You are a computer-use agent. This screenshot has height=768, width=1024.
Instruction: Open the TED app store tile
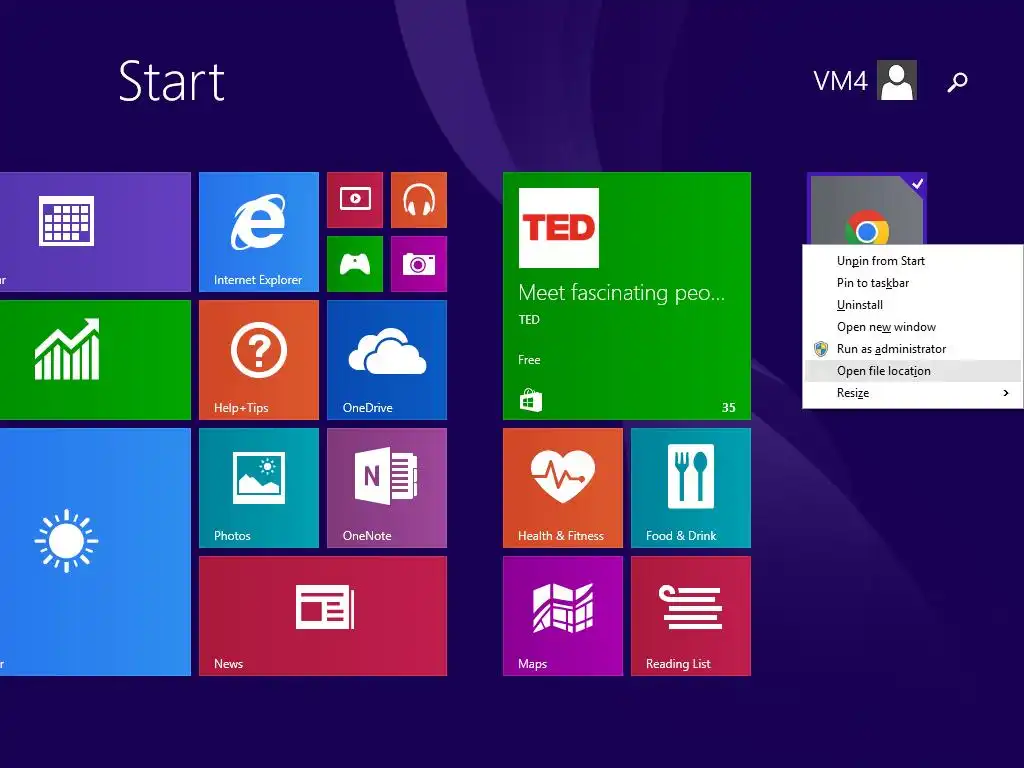pos(627,296)
